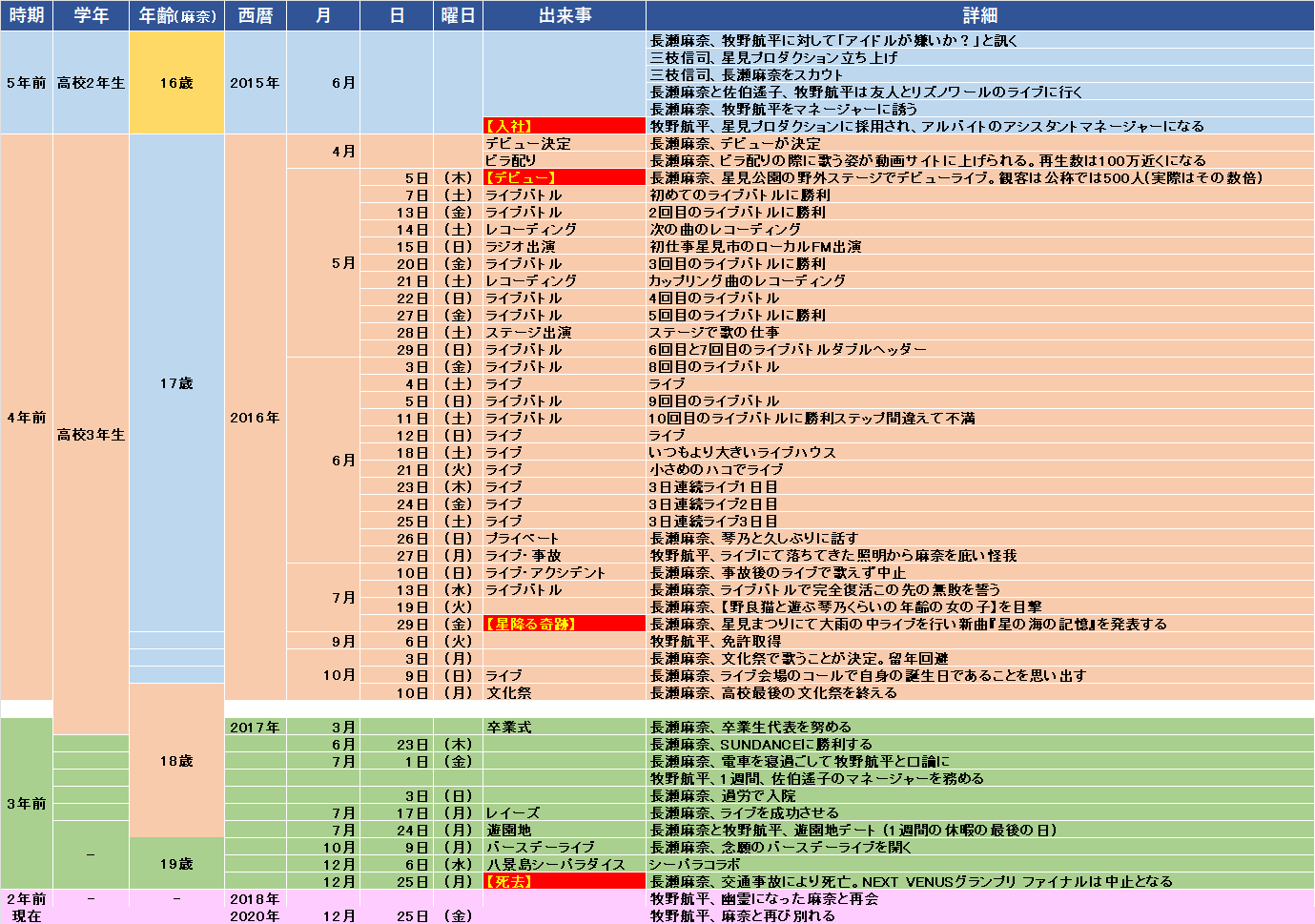Click the 八景島シーパラダイス event cell
This screenshot has height=924, width=1315.
click(x=565, y=864)
